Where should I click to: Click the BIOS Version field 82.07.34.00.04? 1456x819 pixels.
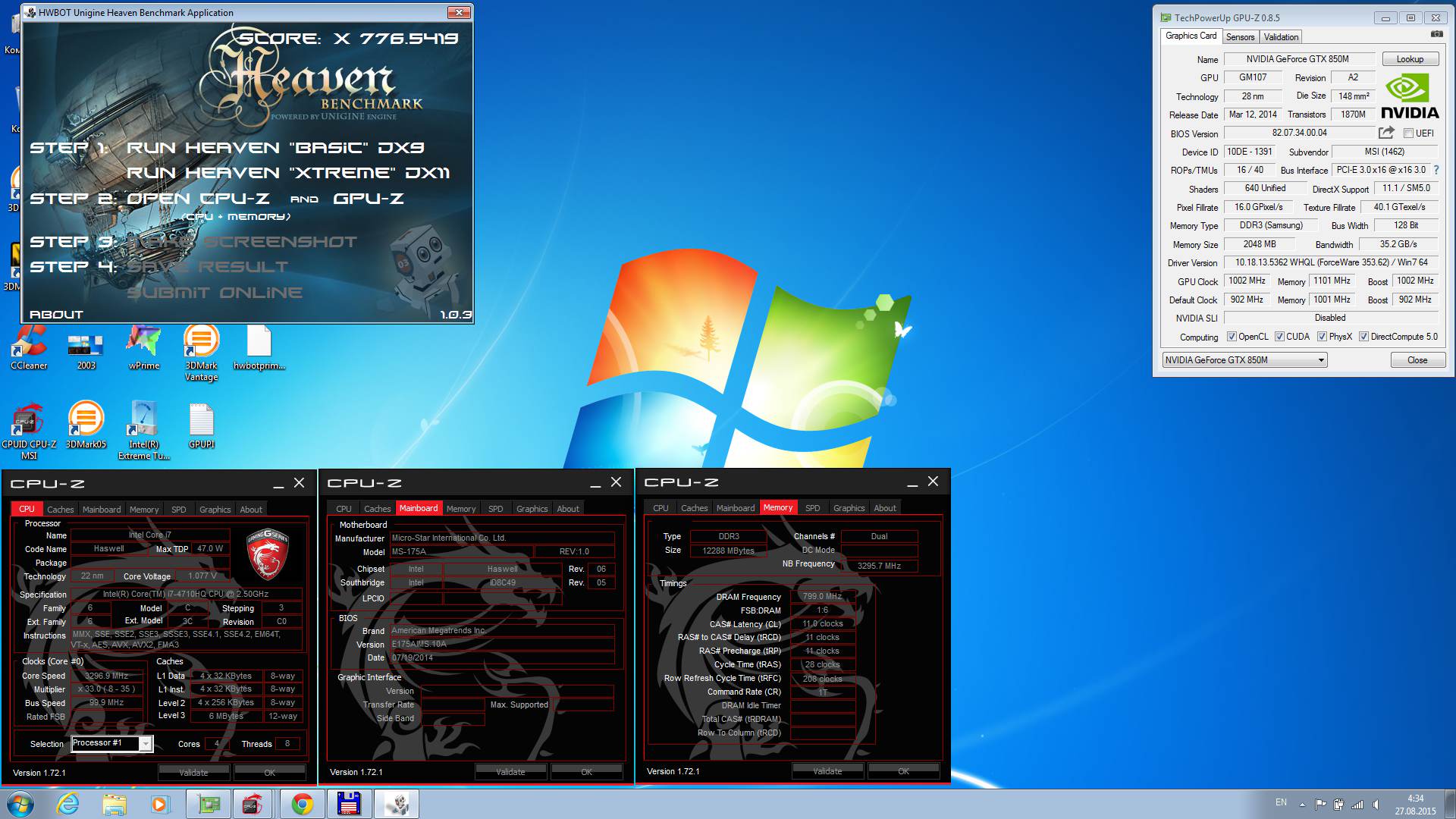pyautogui.click(x=1299, y=133)
